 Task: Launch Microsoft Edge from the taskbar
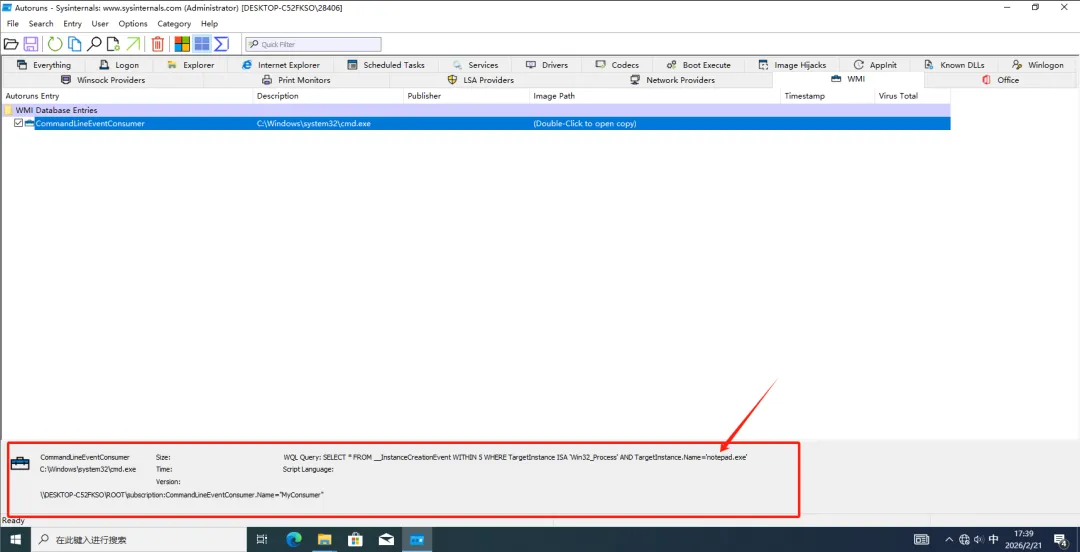point(294,540)
